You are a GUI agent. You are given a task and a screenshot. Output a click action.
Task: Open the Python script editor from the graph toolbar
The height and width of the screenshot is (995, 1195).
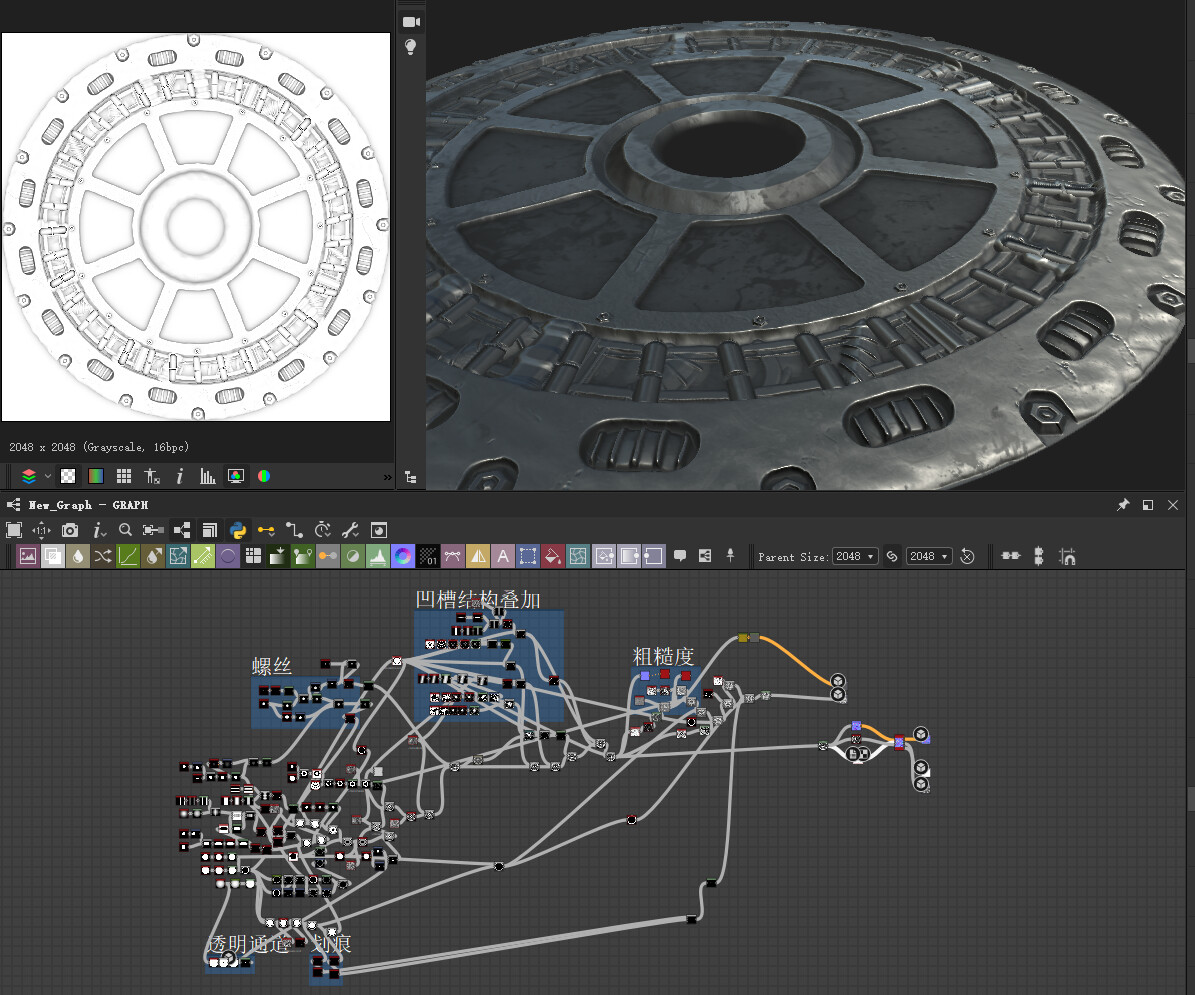[x=239, y=530]
